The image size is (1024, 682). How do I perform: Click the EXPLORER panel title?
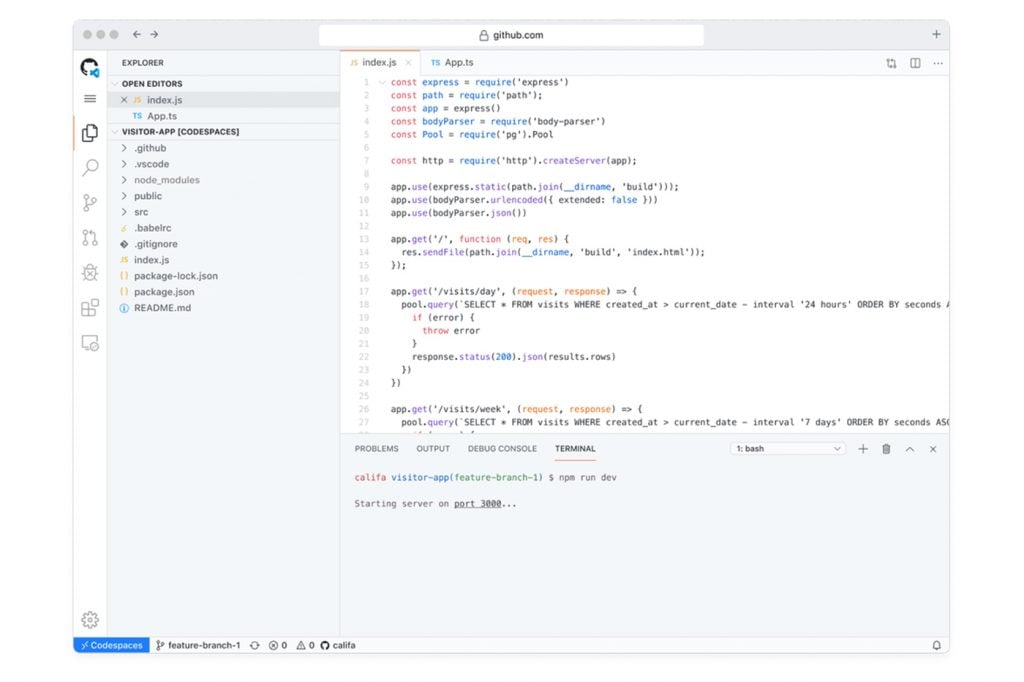coord(142,63)
